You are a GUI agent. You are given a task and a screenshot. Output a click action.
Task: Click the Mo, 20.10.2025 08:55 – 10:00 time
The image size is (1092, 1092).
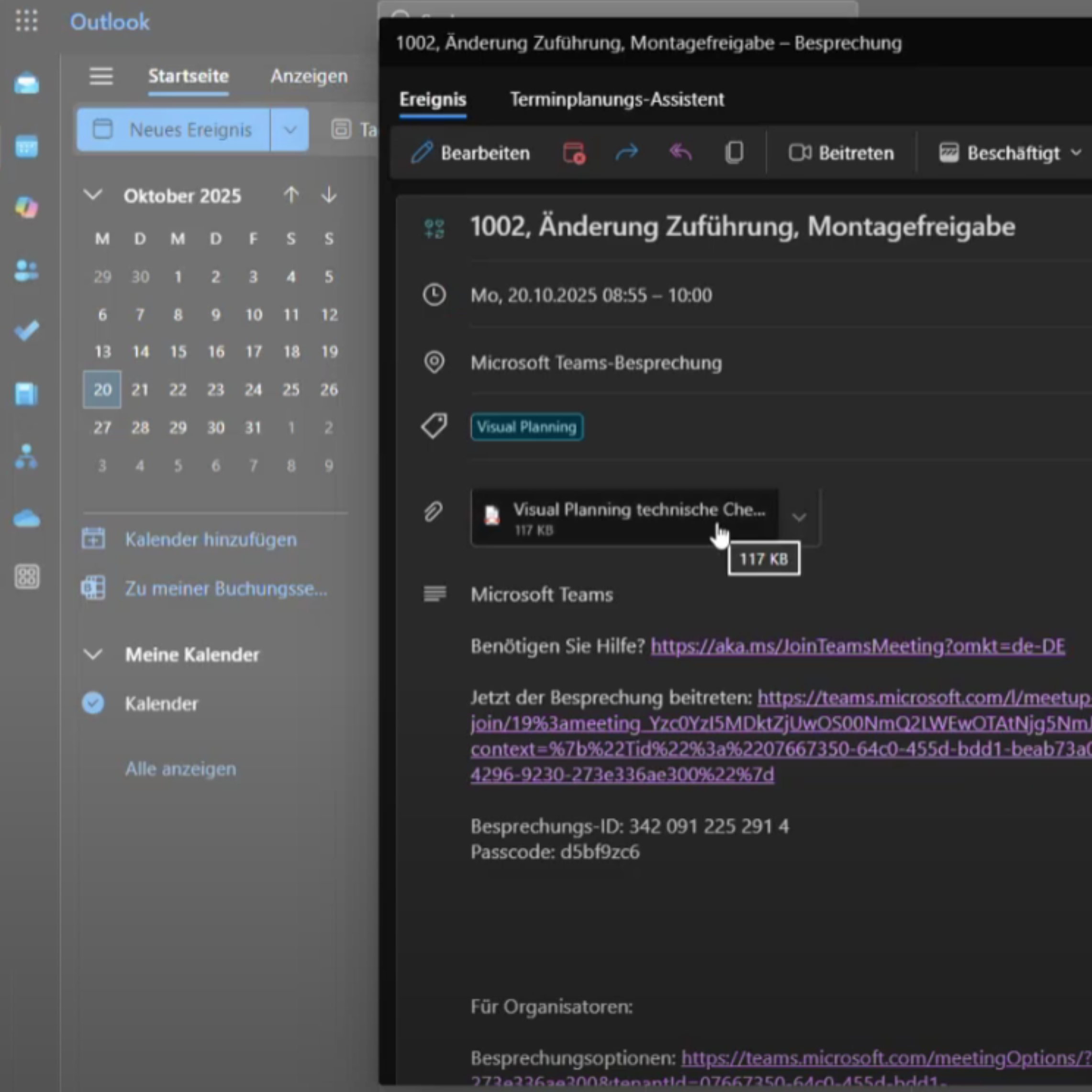[x=591, y=295]
